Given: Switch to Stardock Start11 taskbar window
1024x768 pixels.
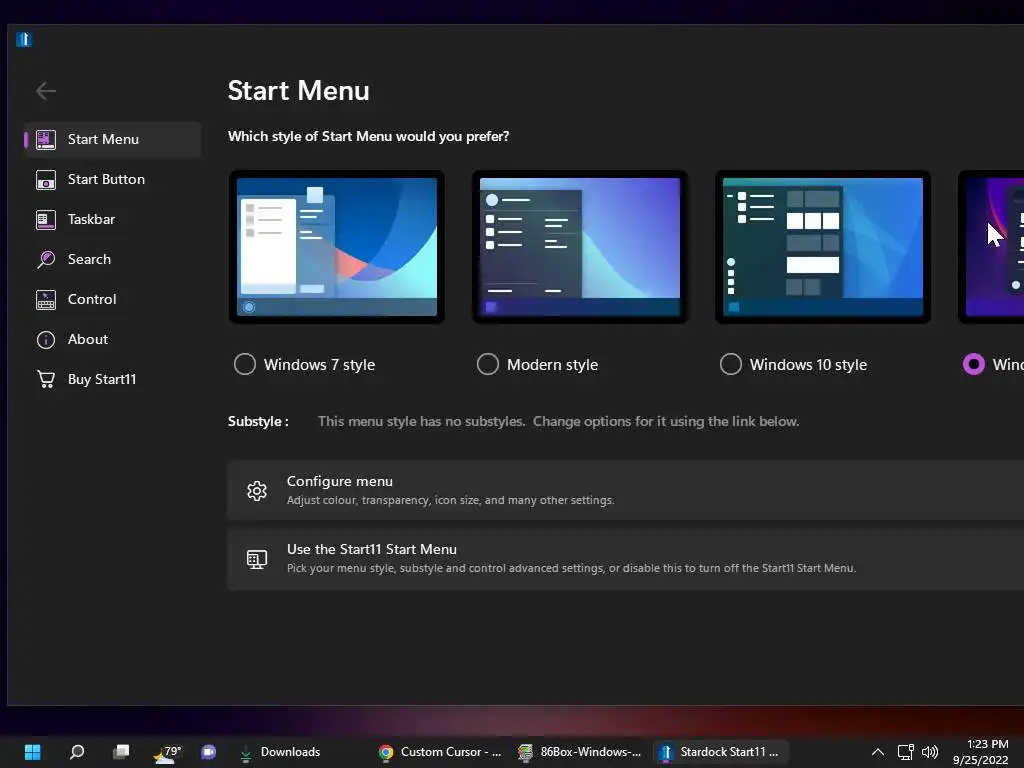Looking at the screenshot, I should click(720, 752).
